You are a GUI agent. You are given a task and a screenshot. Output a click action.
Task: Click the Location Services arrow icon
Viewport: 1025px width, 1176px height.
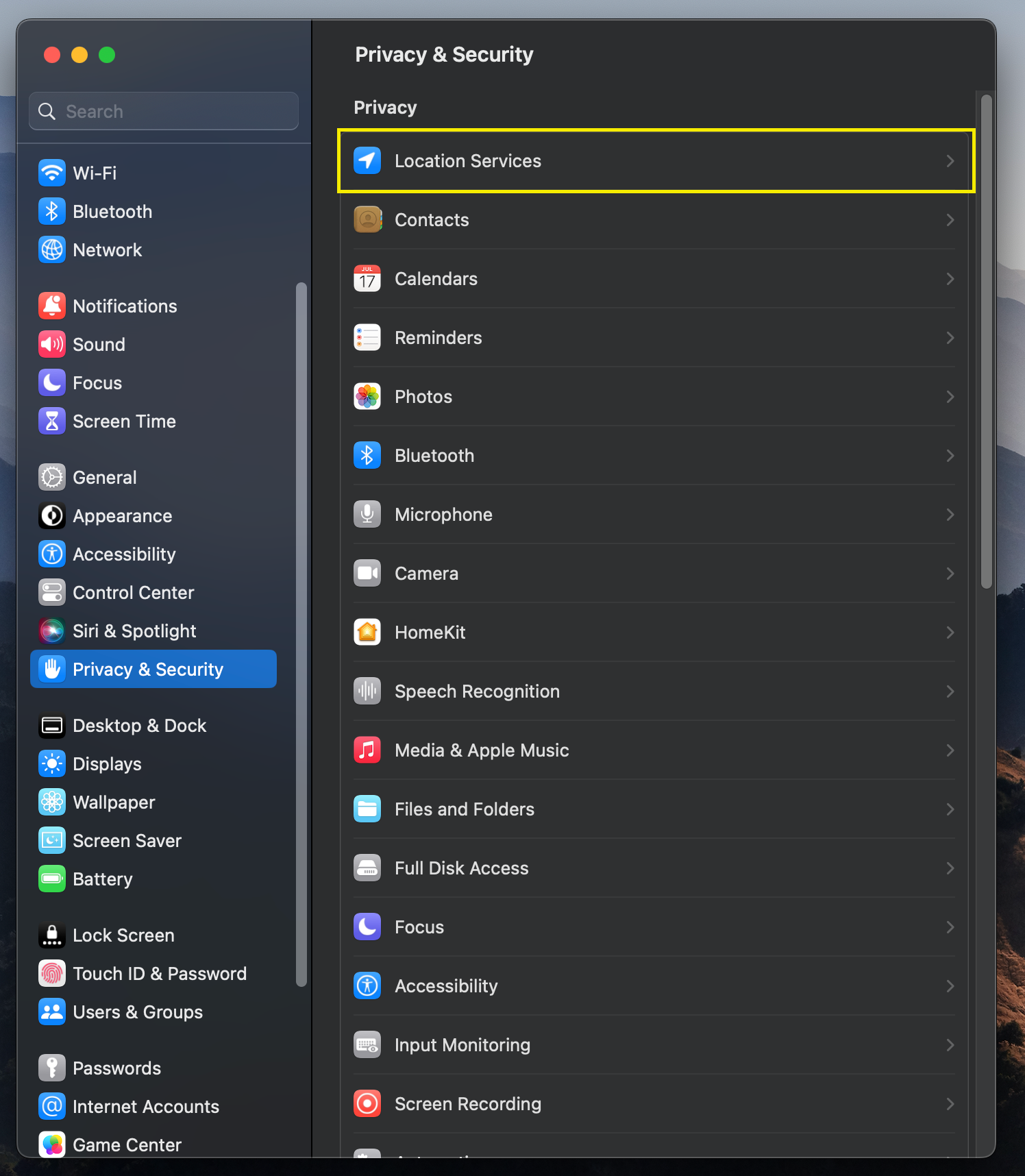[x=367, y=160]
